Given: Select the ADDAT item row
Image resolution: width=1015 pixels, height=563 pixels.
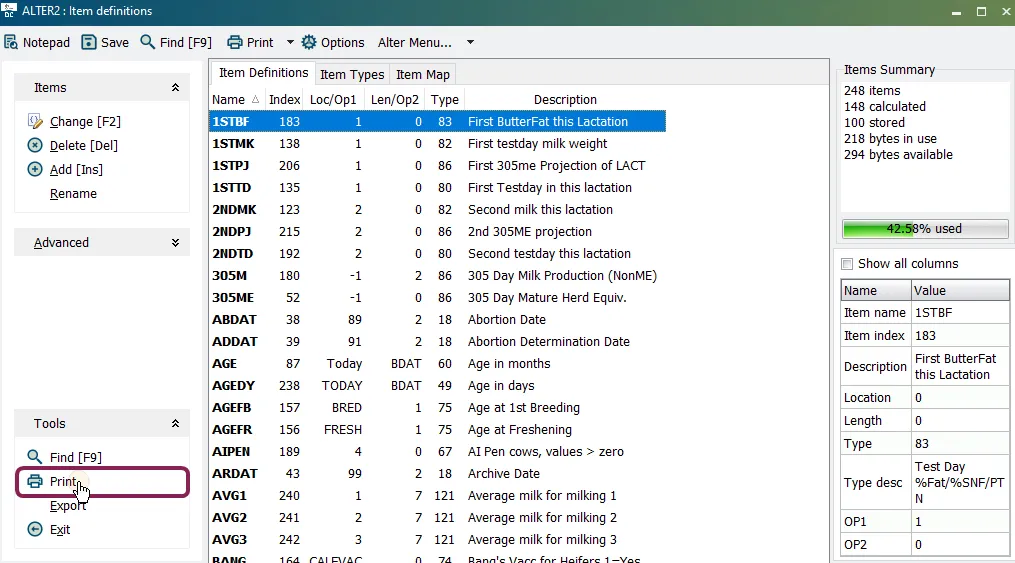Looking at the screenshot, I should point(438,342).
